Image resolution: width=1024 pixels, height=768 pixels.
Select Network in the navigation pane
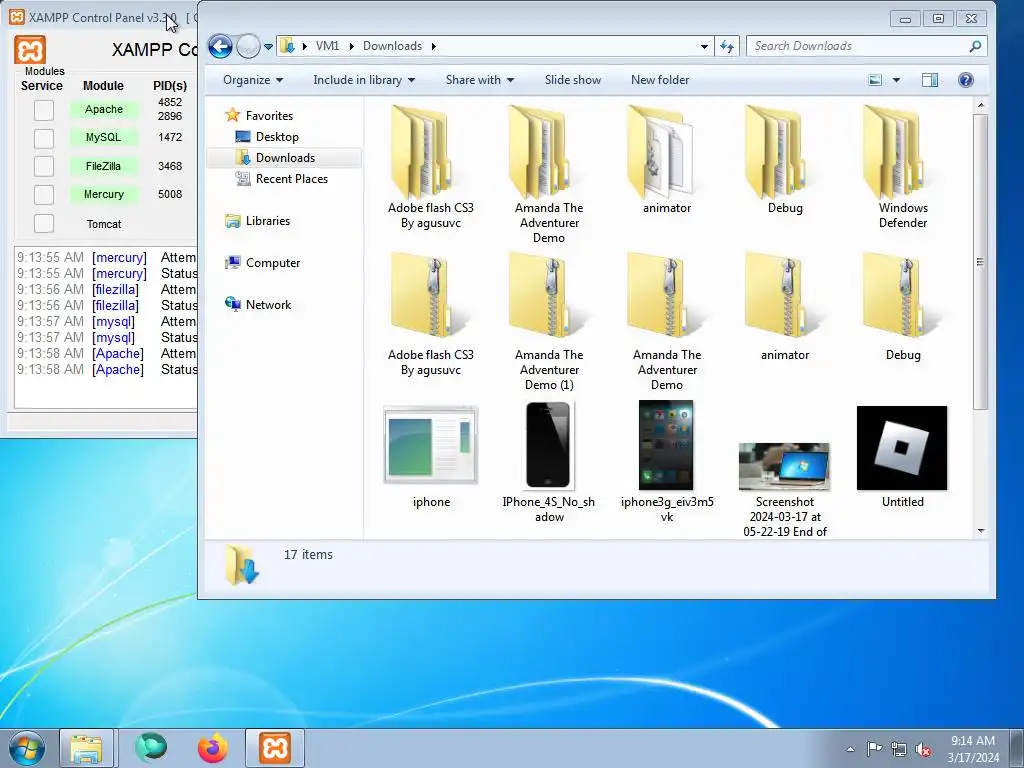tap(268, 304)
